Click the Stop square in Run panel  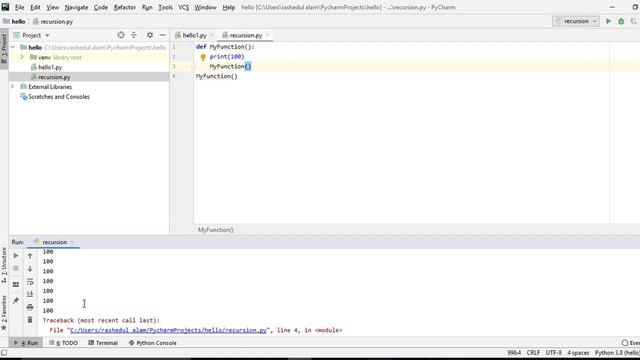16,268
